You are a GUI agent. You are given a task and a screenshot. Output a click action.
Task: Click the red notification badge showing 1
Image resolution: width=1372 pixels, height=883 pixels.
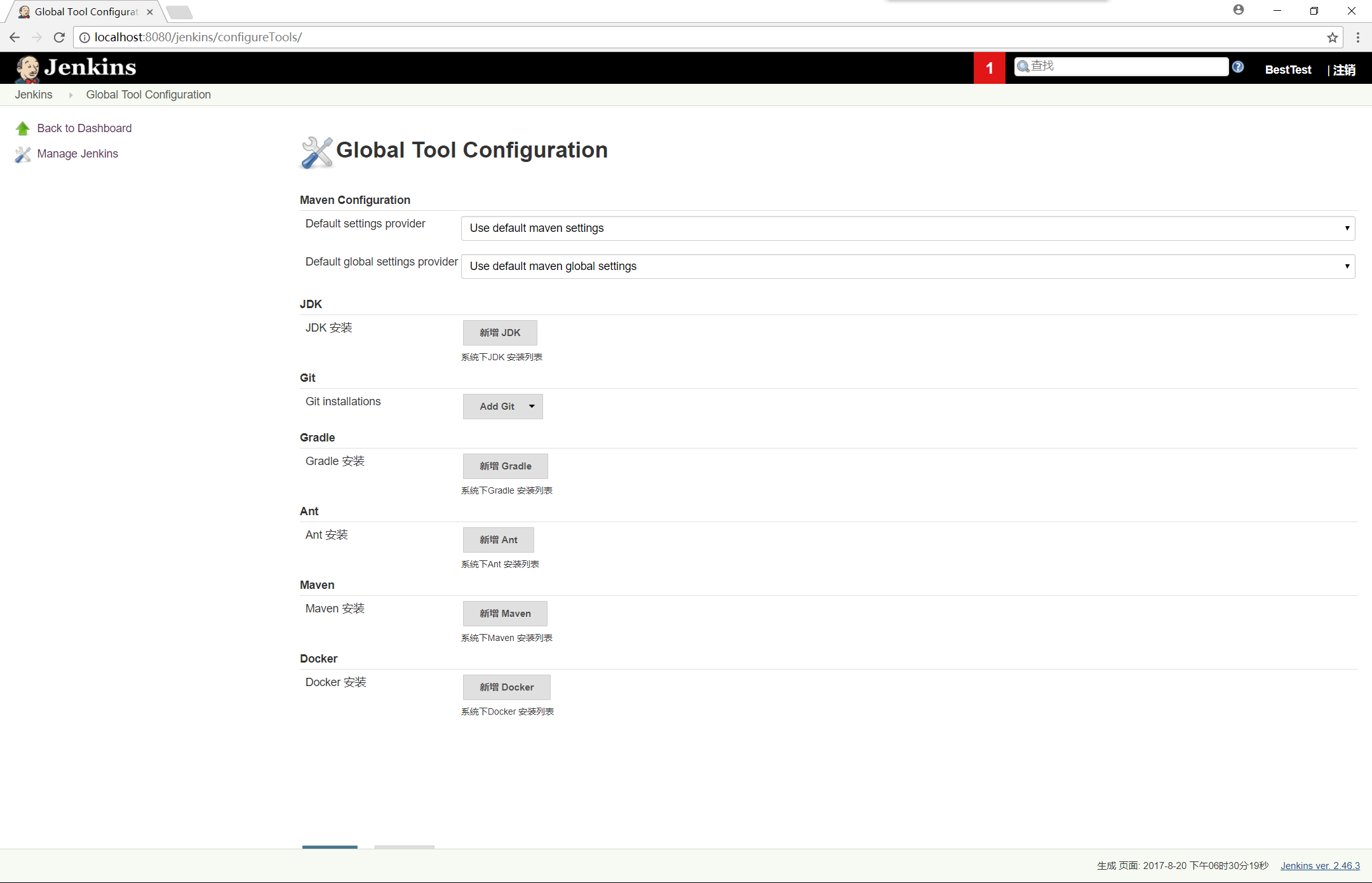(x=989, y=68)
